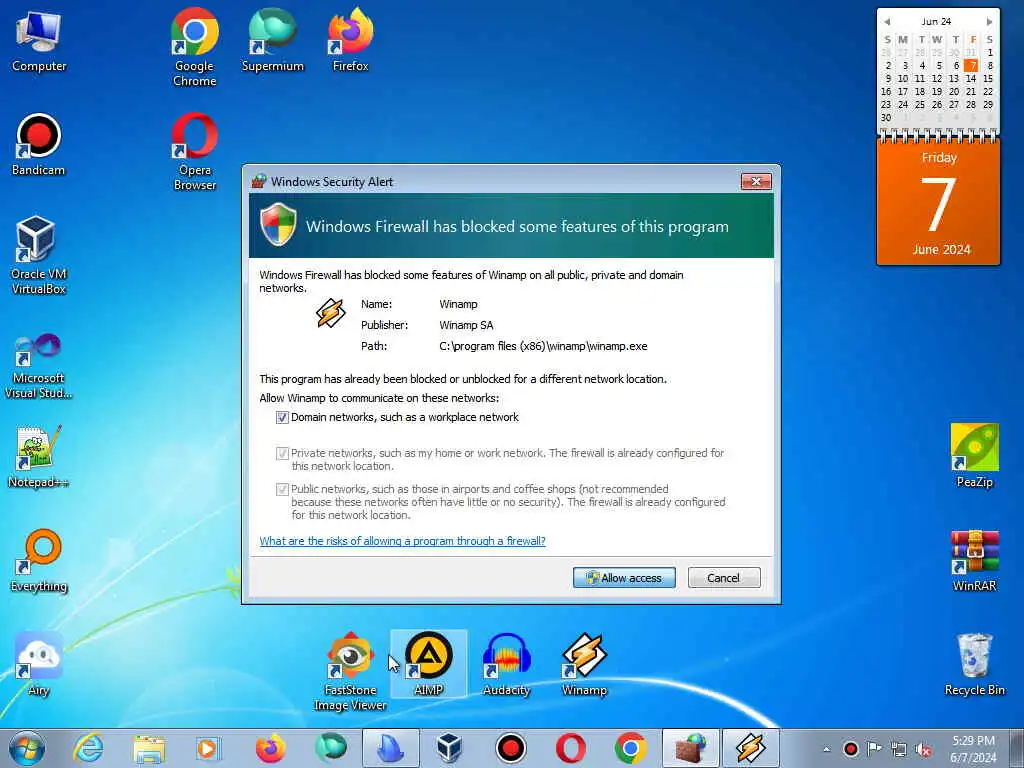1024x768 pixels.
Task: Click the Chrome taskbar icon
Action: click(630, 748)
